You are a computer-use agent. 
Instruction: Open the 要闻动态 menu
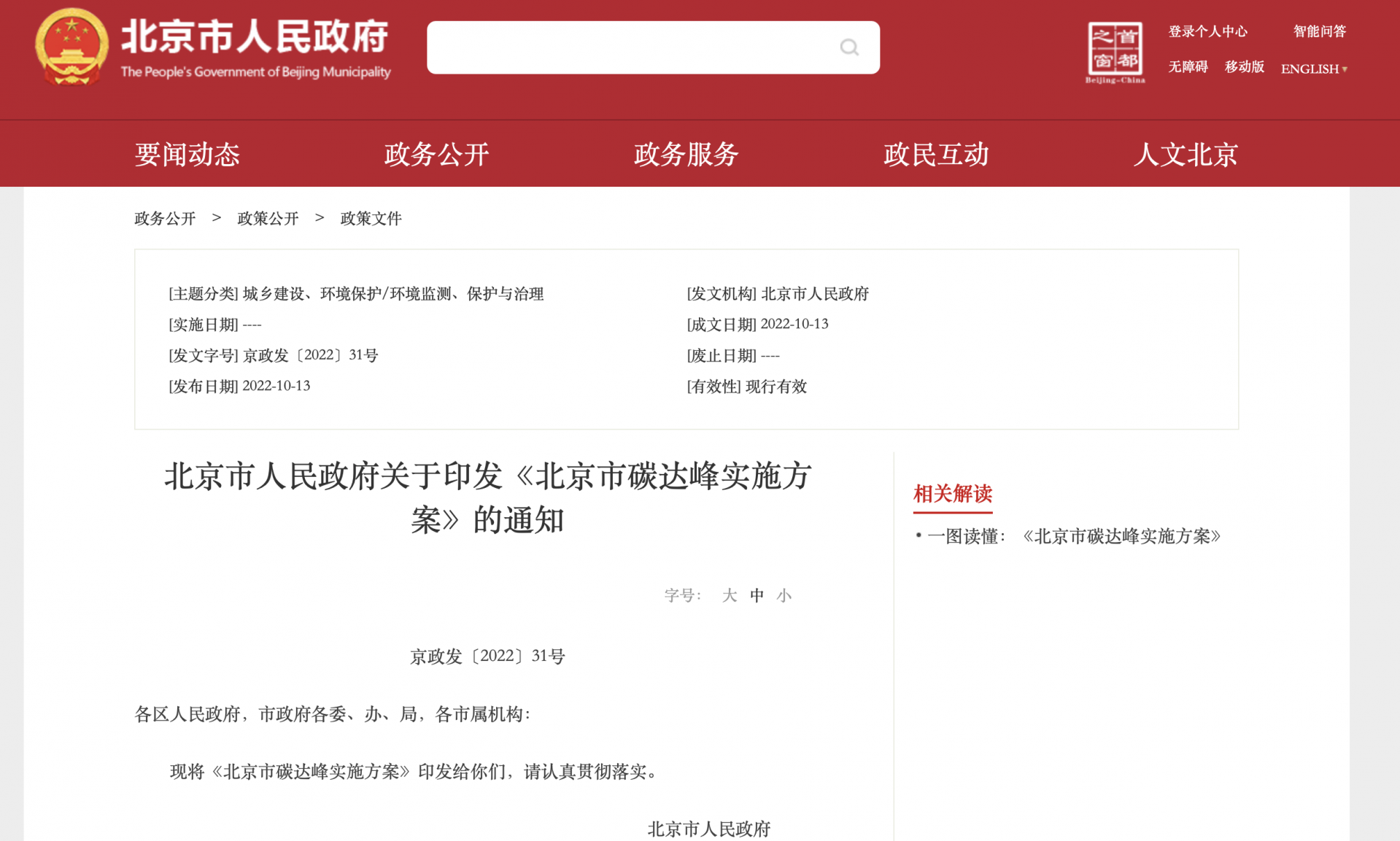[187, 154]
